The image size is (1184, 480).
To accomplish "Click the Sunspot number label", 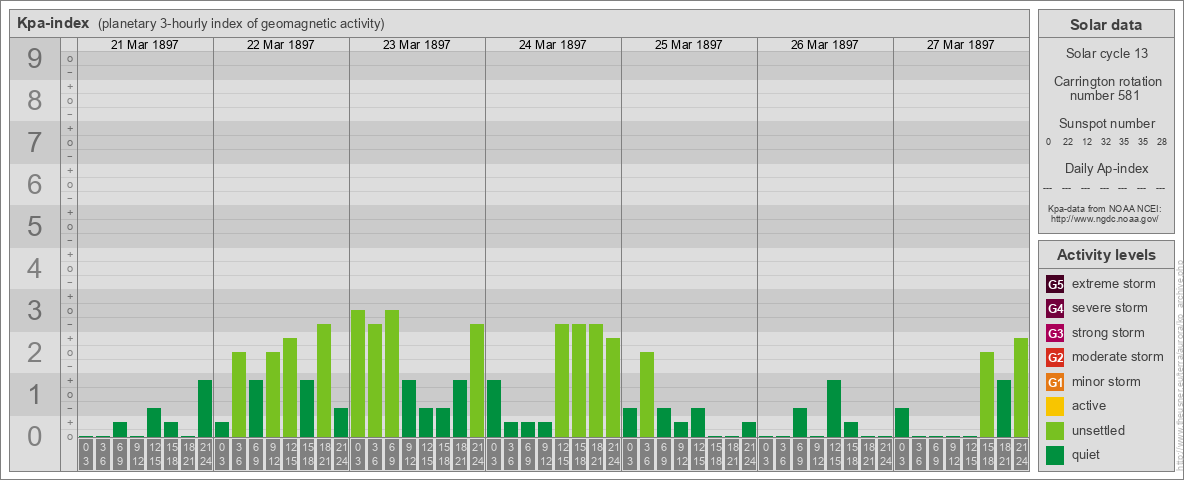I will (x=1106, y=124).
